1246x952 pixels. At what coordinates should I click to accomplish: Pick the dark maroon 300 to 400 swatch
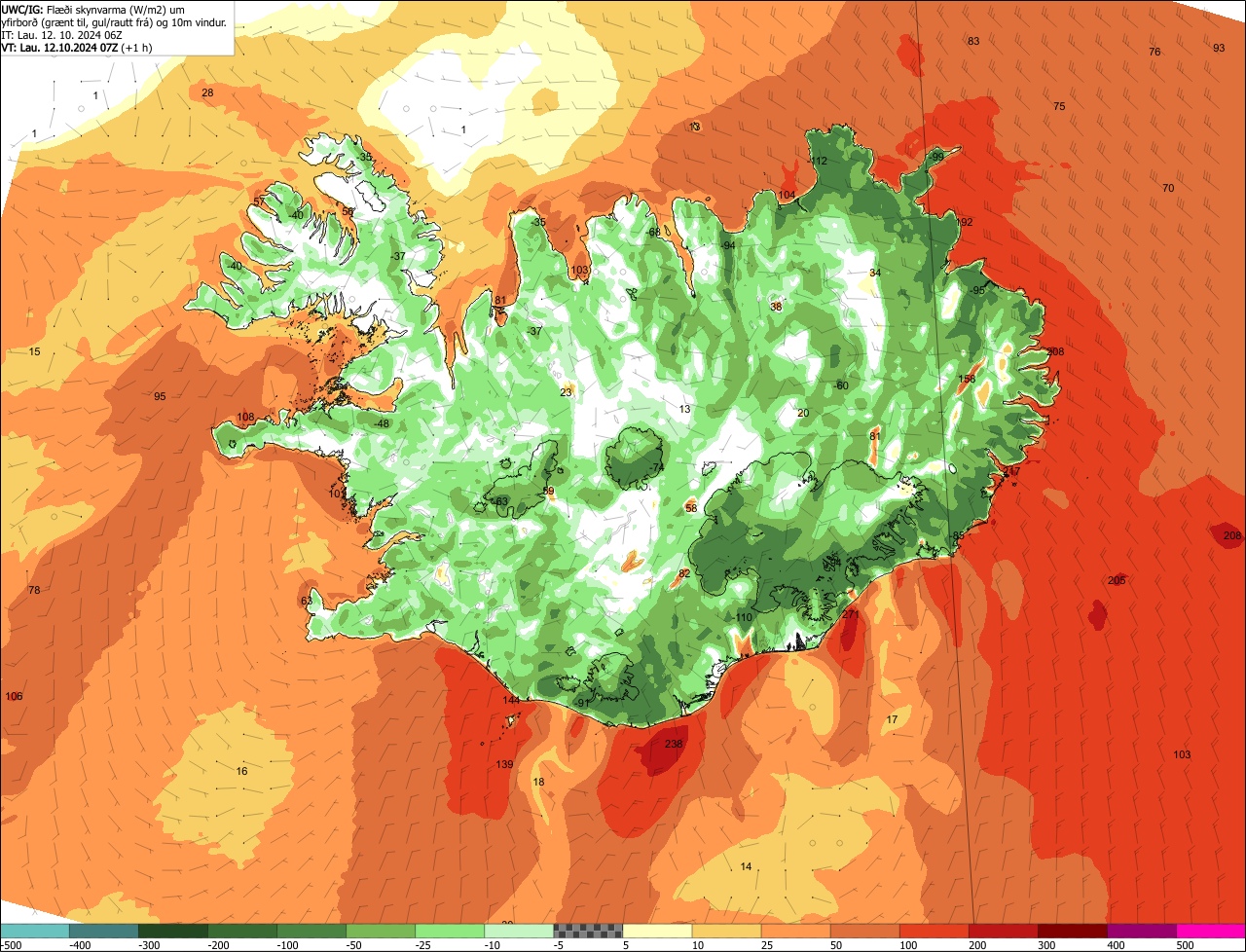coord(1072,931)
